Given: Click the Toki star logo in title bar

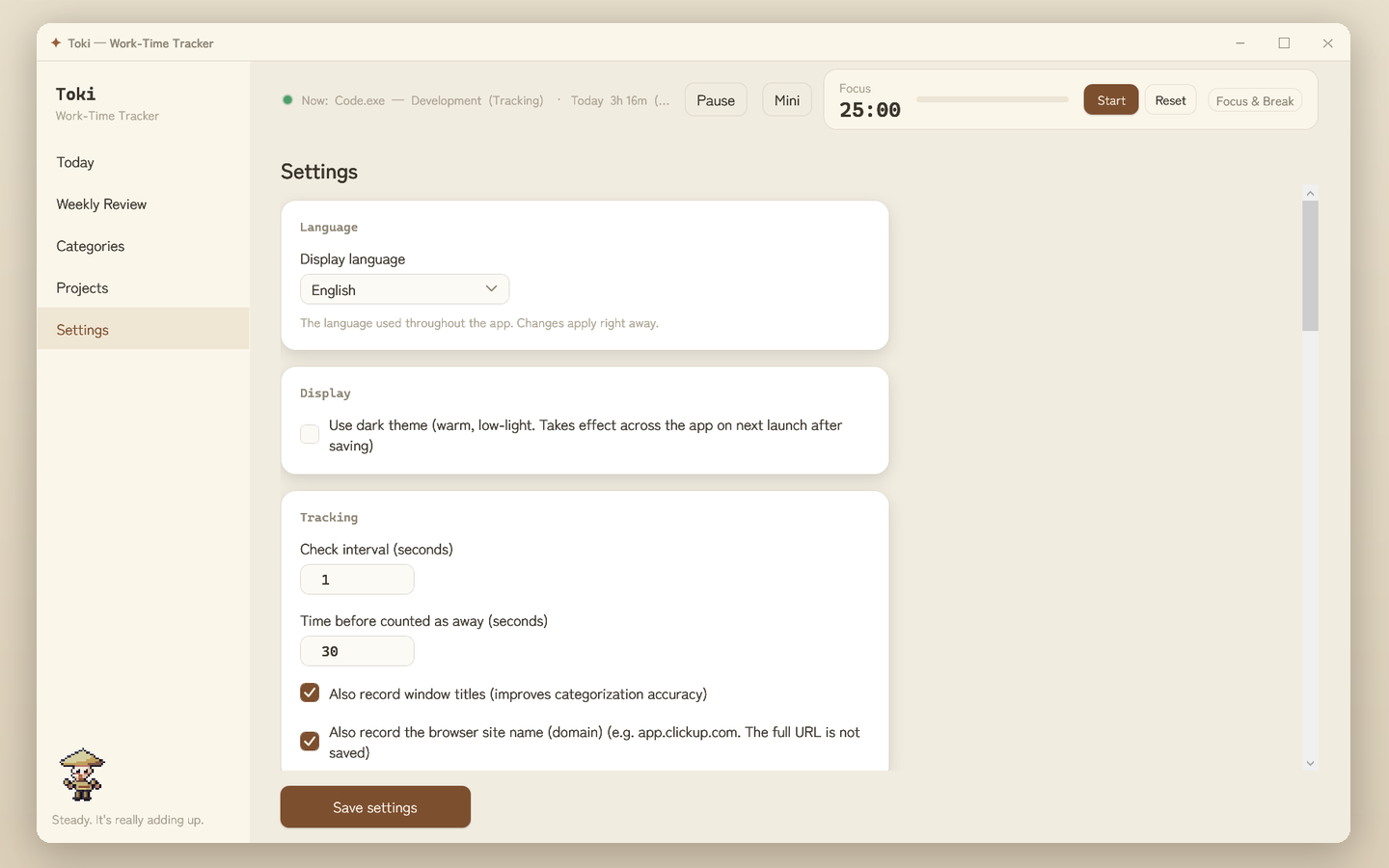Looking at the screenshot, I should (56, 43).
